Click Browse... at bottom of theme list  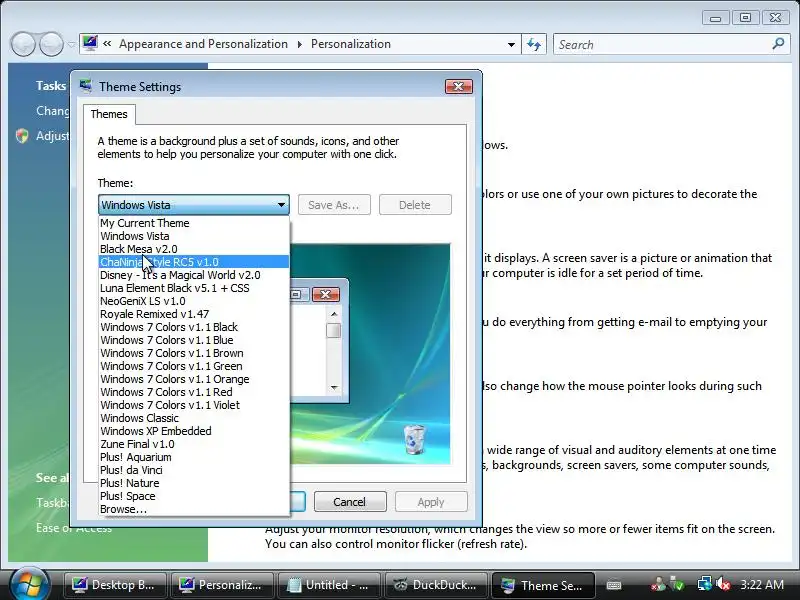click(194, 509)
